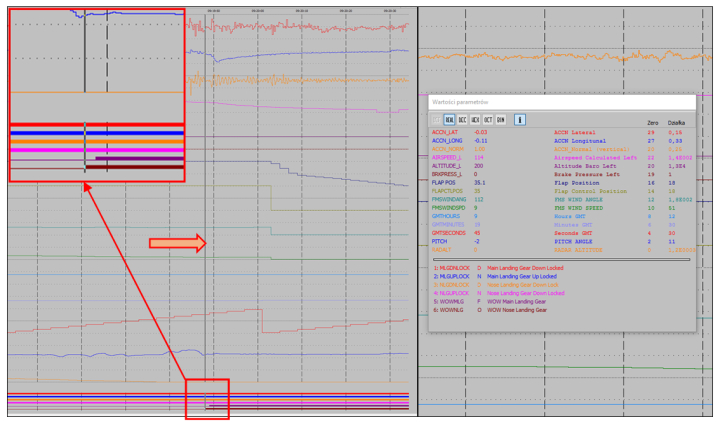720x422 pixels.
Task: Select the FLAP POS parameter name
Action: 444,183
